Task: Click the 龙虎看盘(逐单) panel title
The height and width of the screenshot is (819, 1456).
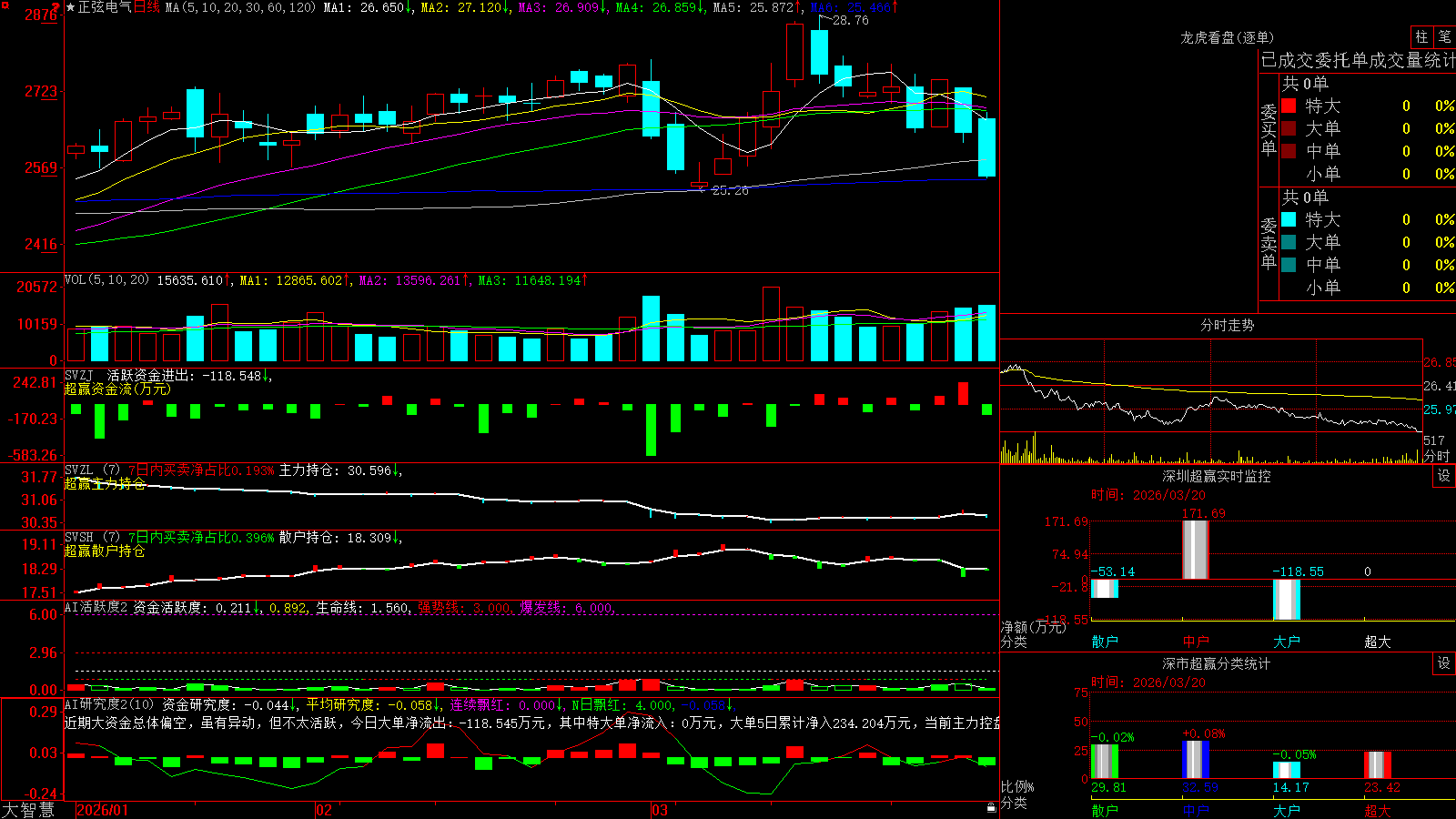Action: click(1227, 37)
